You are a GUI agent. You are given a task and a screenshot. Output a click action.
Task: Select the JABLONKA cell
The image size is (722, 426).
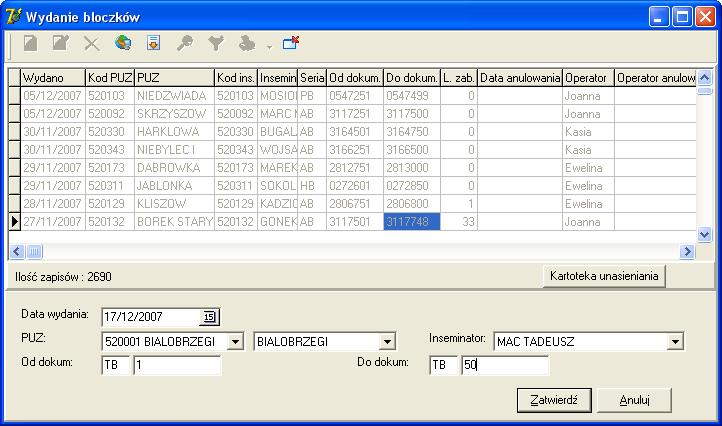[x=175, y=186]
